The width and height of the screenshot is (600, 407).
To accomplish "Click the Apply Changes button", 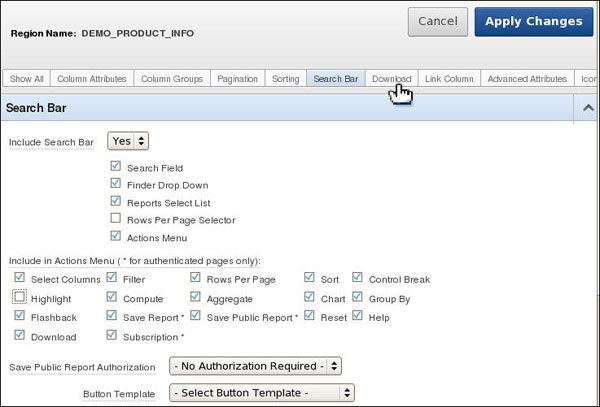I will point(534,21).
